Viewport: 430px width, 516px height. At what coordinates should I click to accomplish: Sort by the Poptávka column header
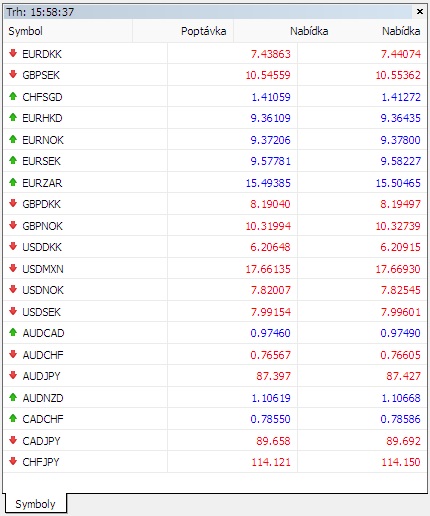[x=183, y=31]
